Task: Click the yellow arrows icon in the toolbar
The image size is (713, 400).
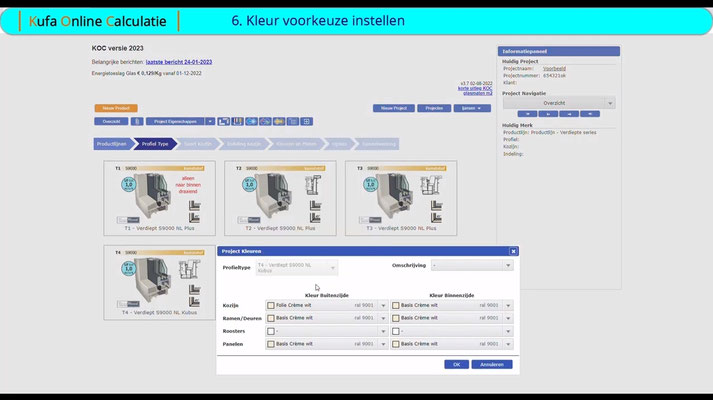Action: 279,121
